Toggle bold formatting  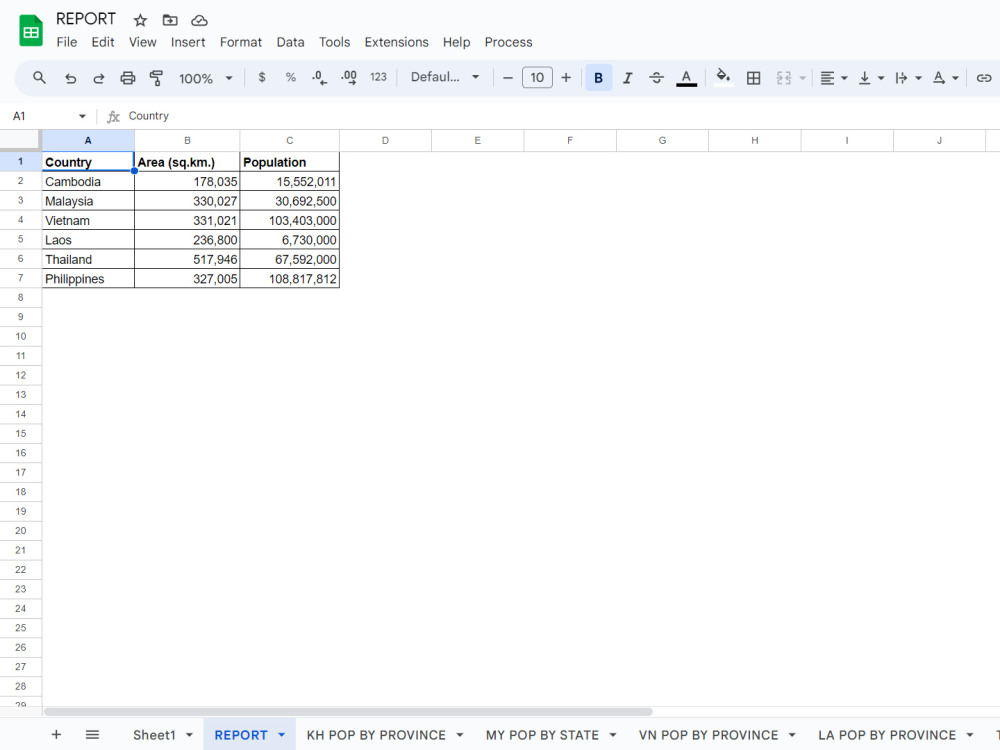(x=598, y=78)
